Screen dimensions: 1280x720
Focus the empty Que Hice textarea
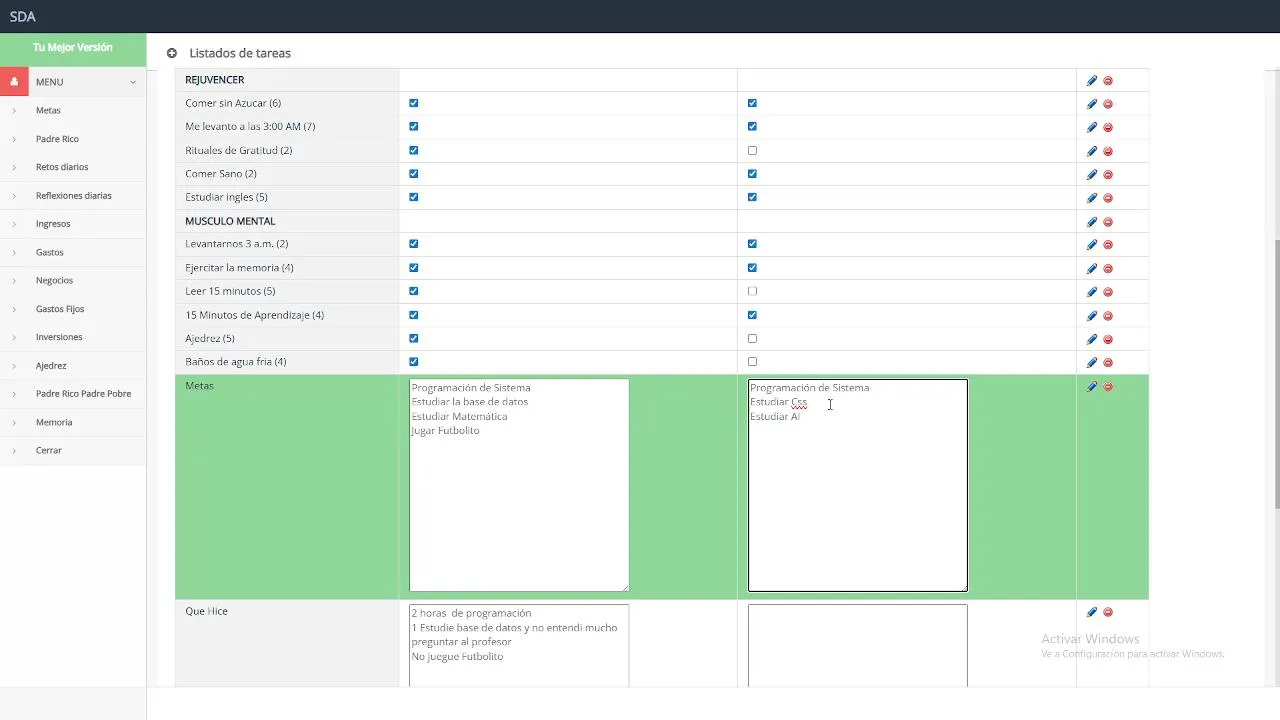click(x=858, y=646)
